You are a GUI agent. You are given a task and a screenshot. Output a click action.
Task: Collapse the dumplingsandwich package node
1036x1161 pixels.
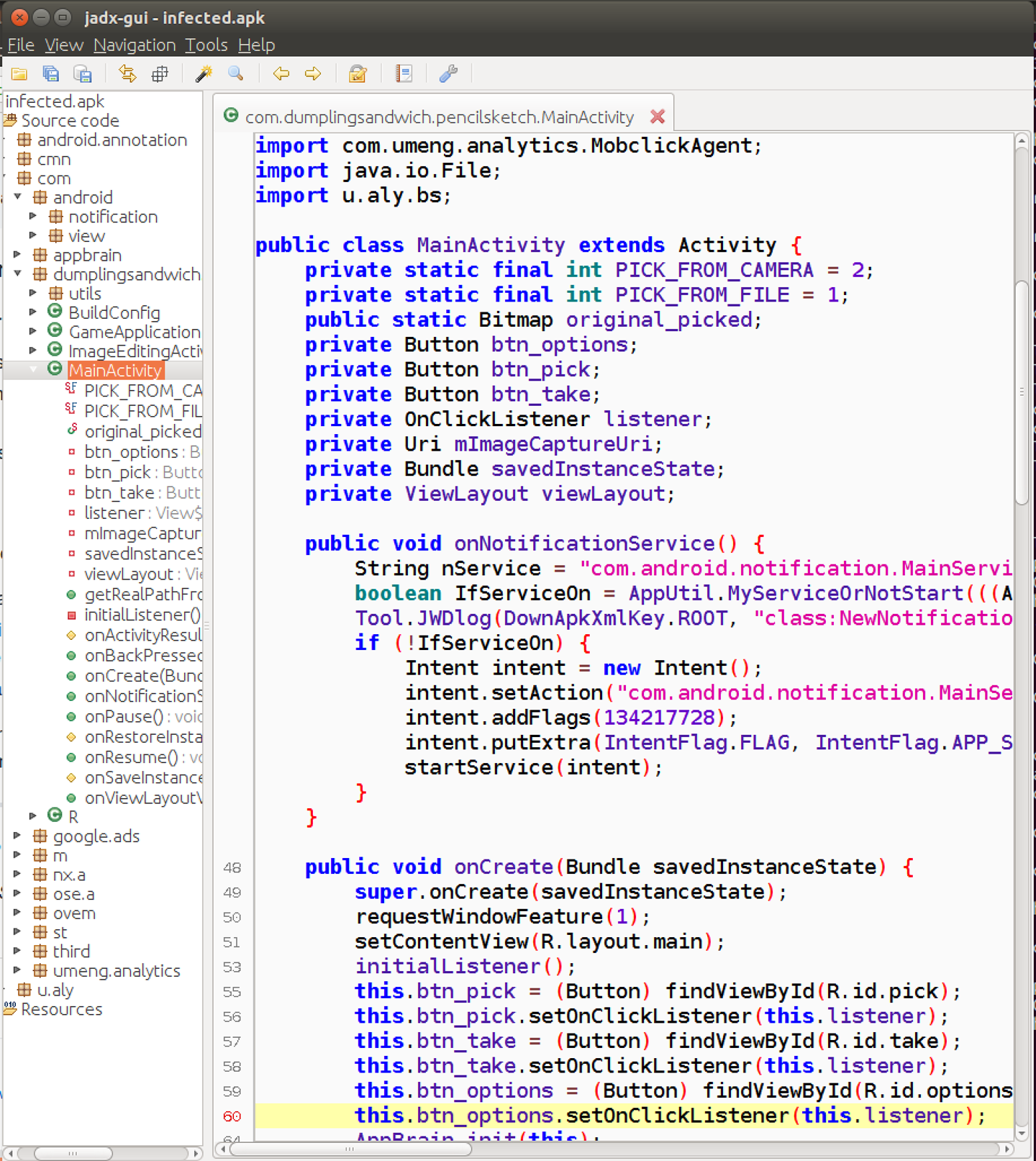click(x=18, y=274)
